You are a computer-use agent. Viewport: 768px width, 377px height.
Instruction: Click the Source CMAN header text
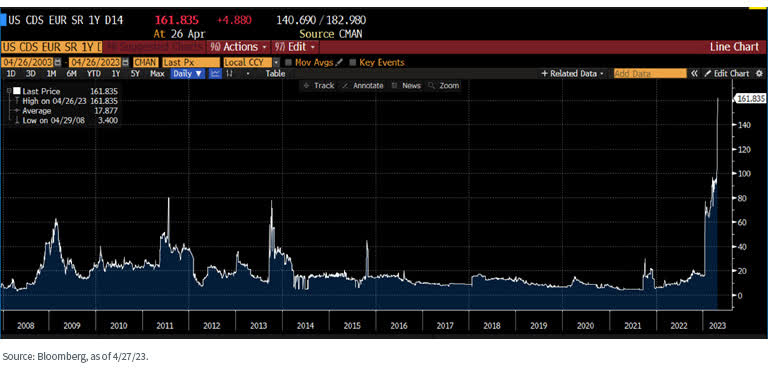click(x=331, y=34)
